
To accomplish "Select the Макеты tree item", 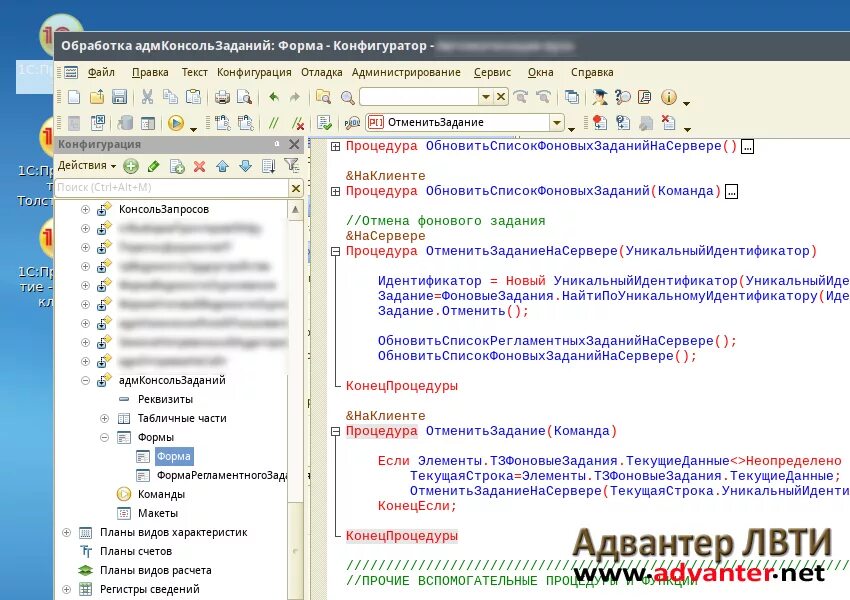I will [158, 513].
